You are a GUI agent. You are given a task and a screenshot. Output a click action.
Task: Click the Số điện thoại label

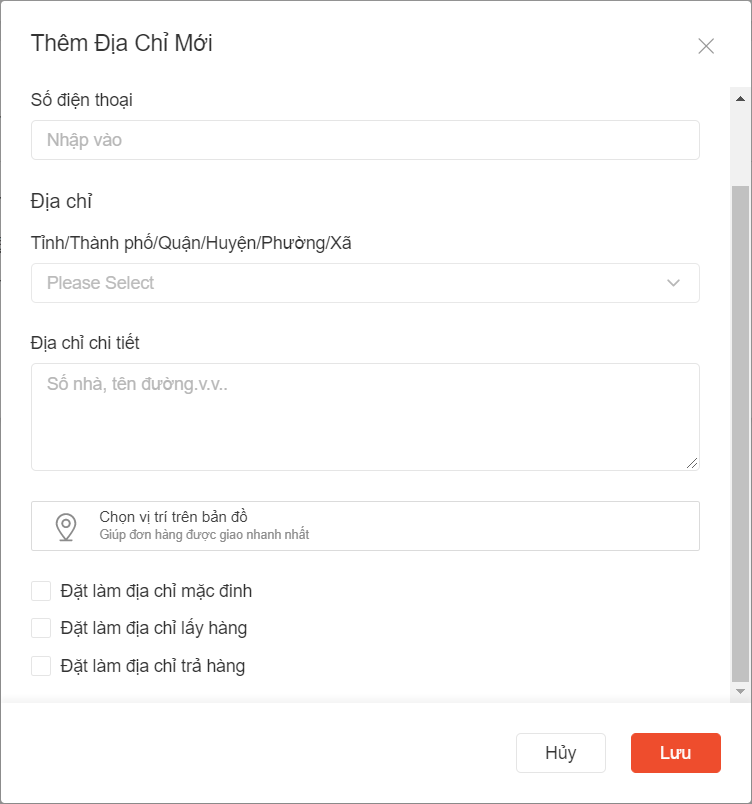click(x=82, y=100)
